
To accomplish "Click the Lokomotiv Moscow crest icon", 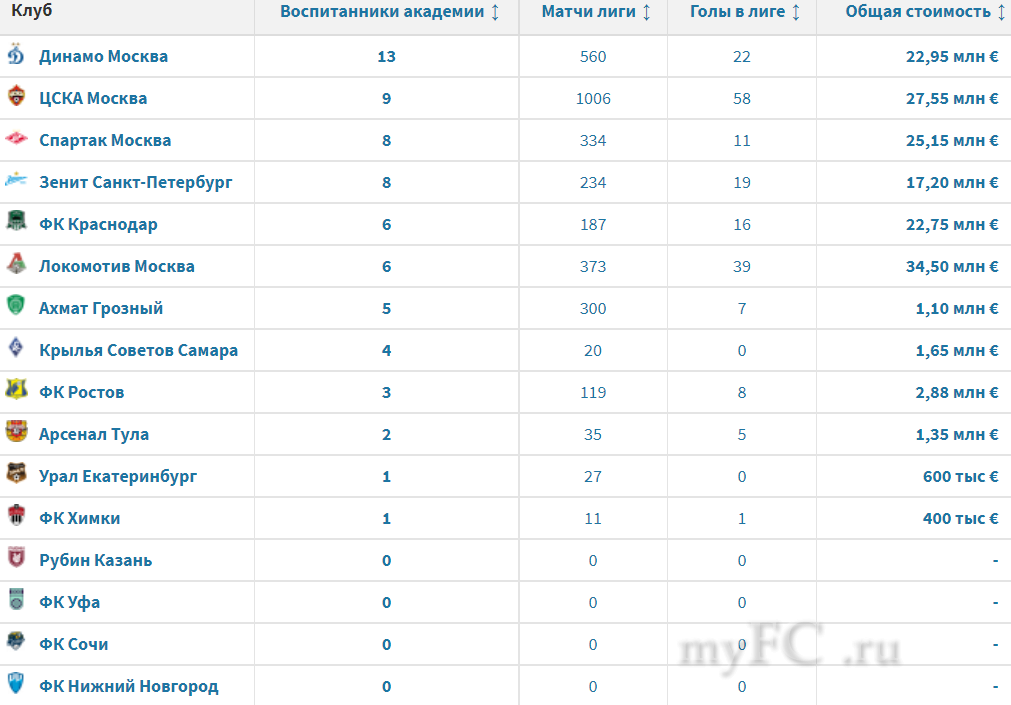I will pyautogui.click(x=16, y=266).
